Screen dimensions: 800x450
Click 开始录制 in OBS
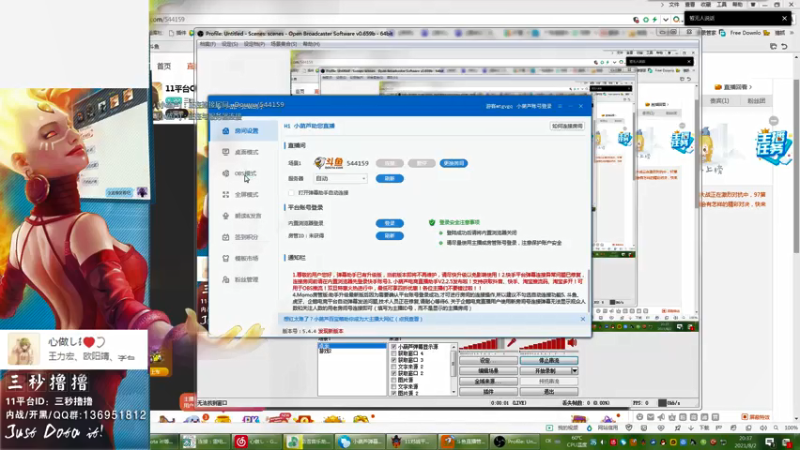[x=545, y=371]
